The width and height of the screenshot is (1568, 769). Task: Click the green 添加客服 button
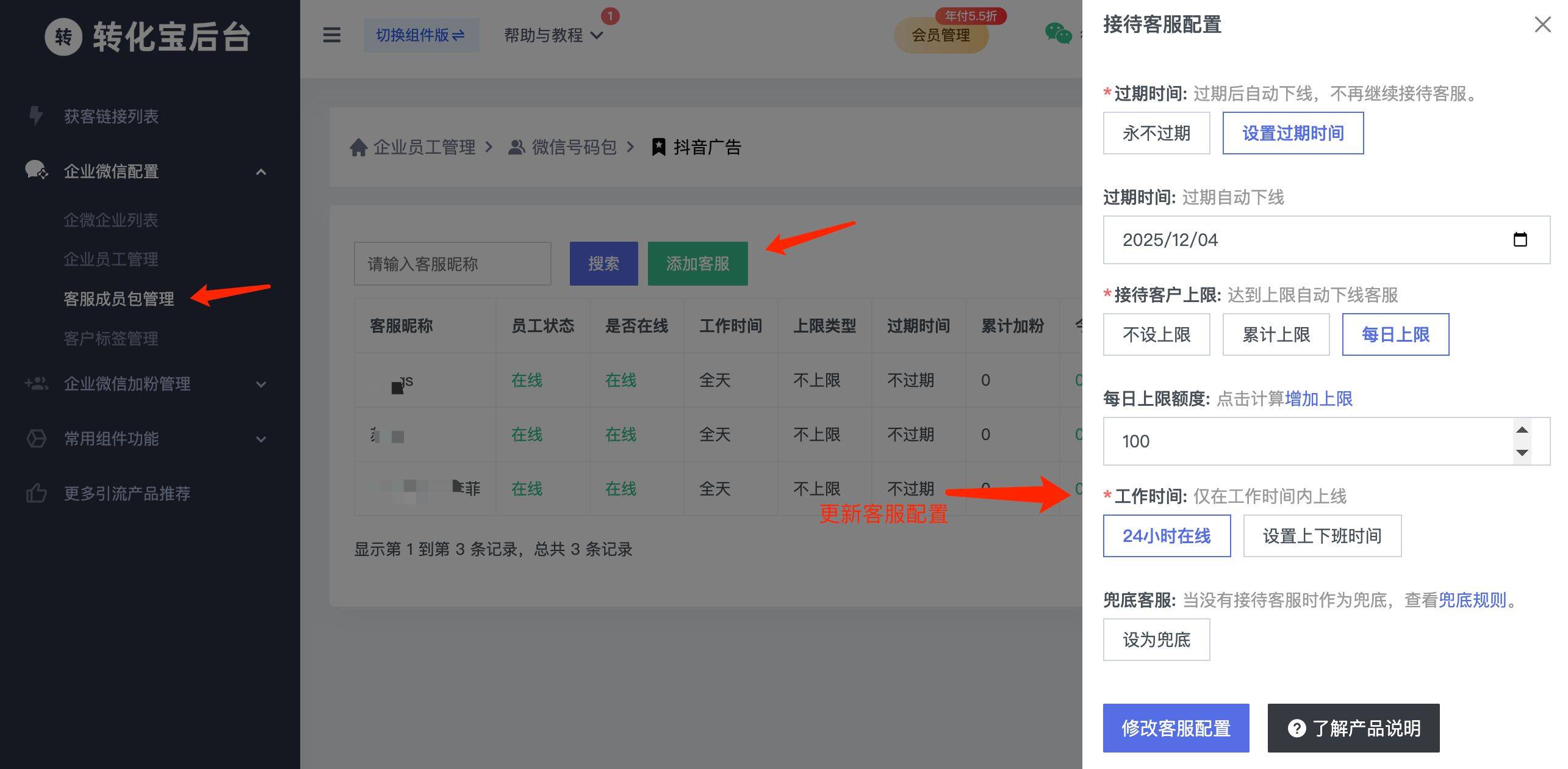click(697, 264)
